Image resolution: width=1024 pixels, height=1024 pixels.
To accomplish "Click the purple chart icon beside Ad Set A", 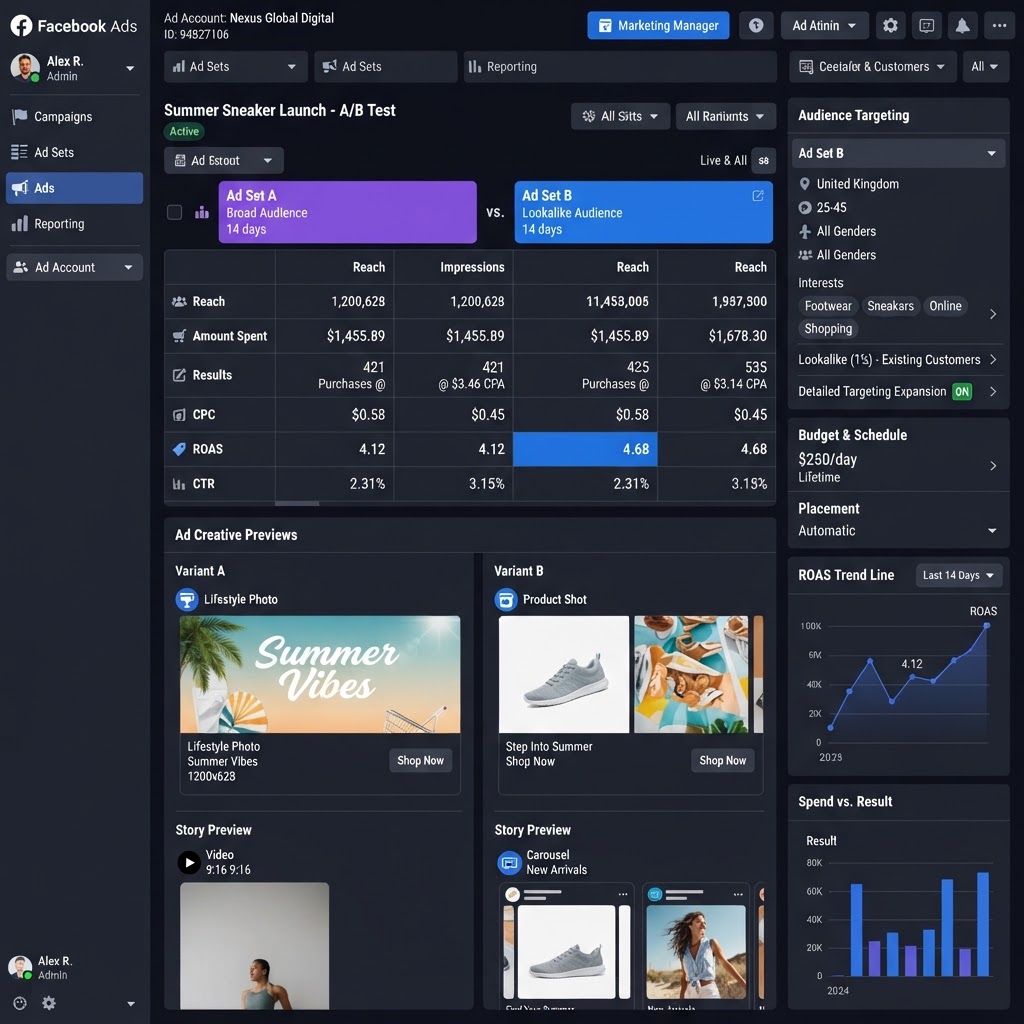I will pos(202,212).
